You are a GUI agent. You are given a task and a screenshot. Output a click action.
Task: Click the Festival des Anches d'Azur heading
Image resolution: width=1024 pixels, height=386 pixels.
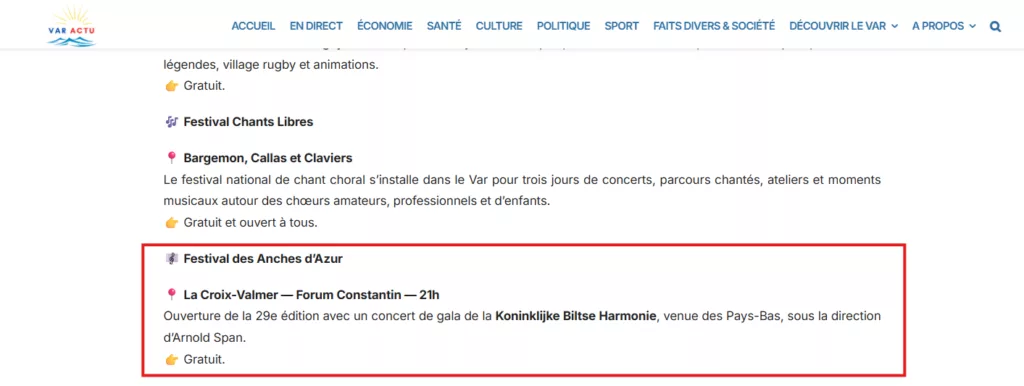point(263,259)
